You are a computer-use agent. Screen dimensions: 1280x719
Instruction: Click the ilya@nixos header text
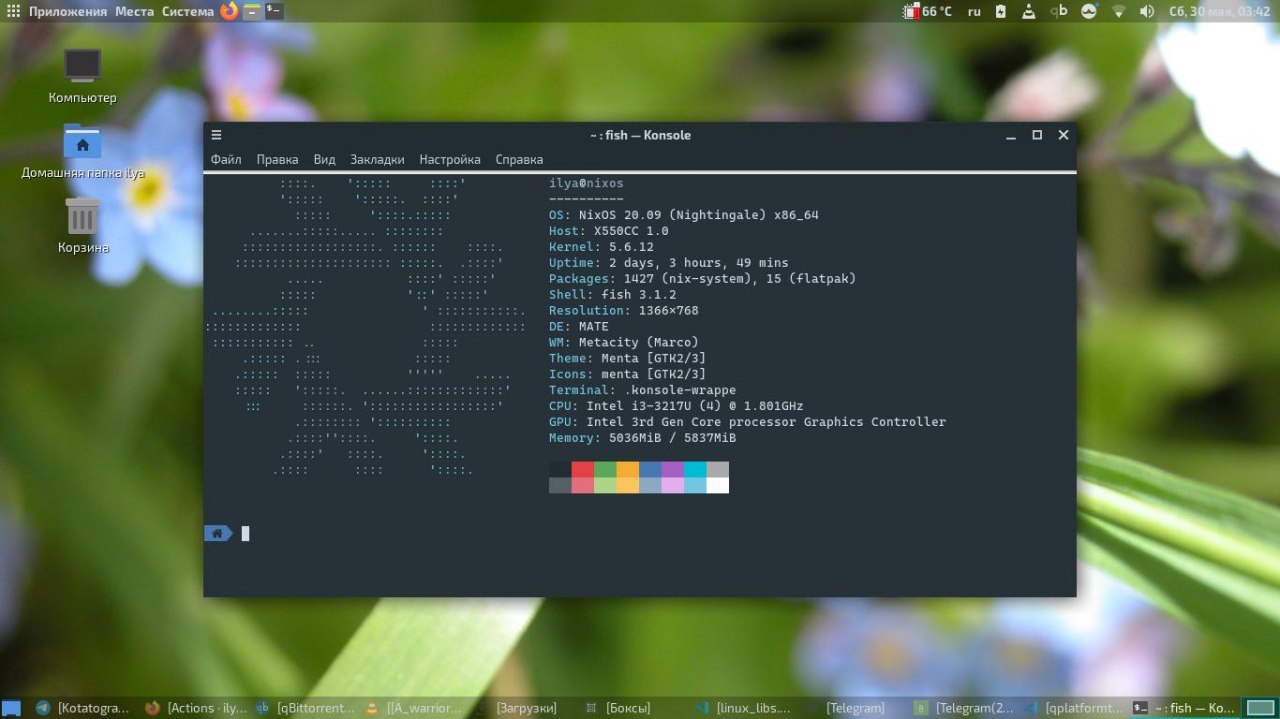coord(586,183)
